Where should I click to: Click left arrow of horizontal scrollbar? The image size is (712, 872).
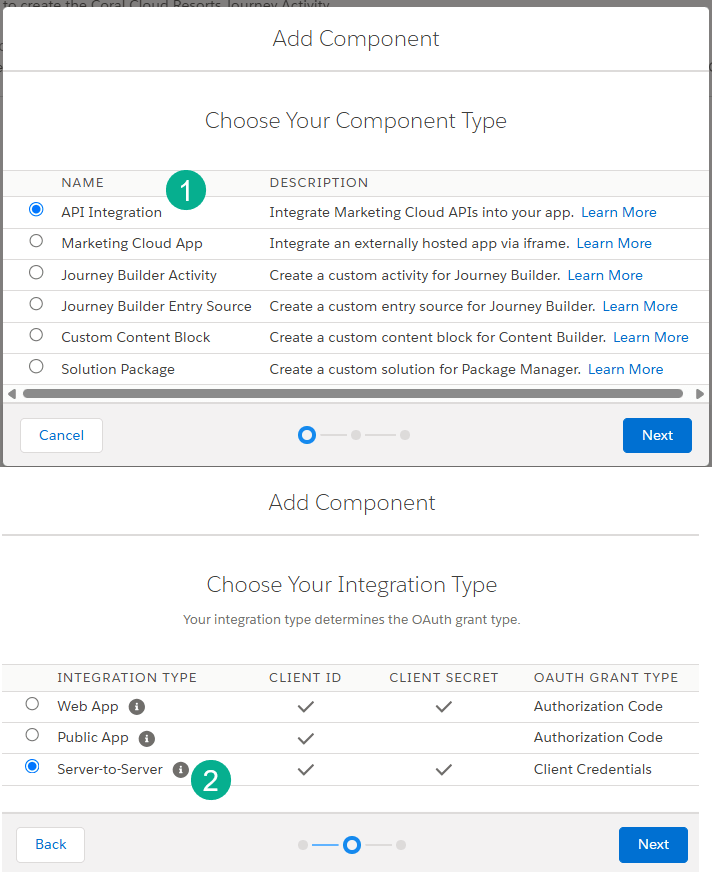click(x=12, y=394)
